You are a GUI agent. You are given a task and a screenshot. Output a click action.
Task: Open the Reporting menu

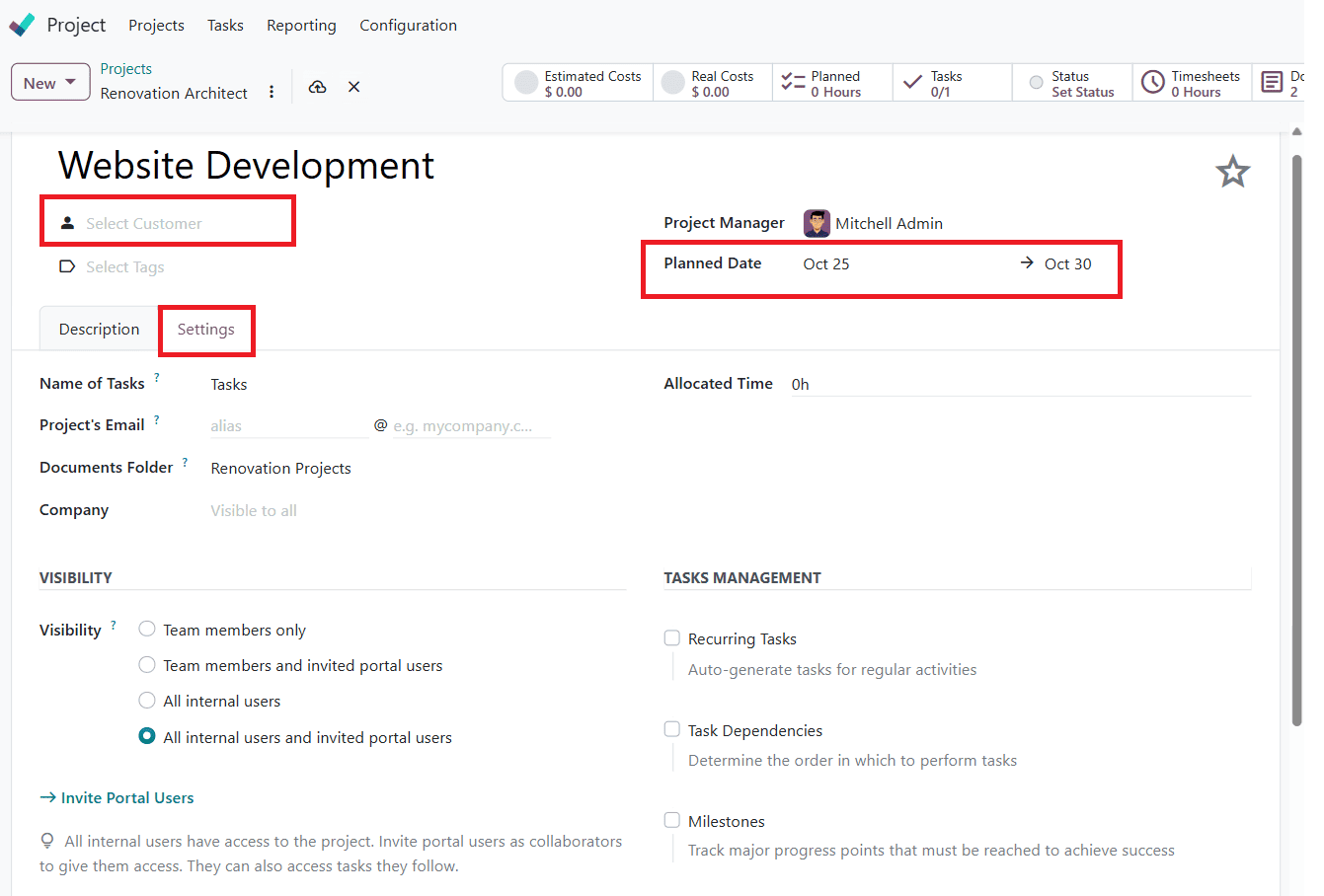coord(301,26)
